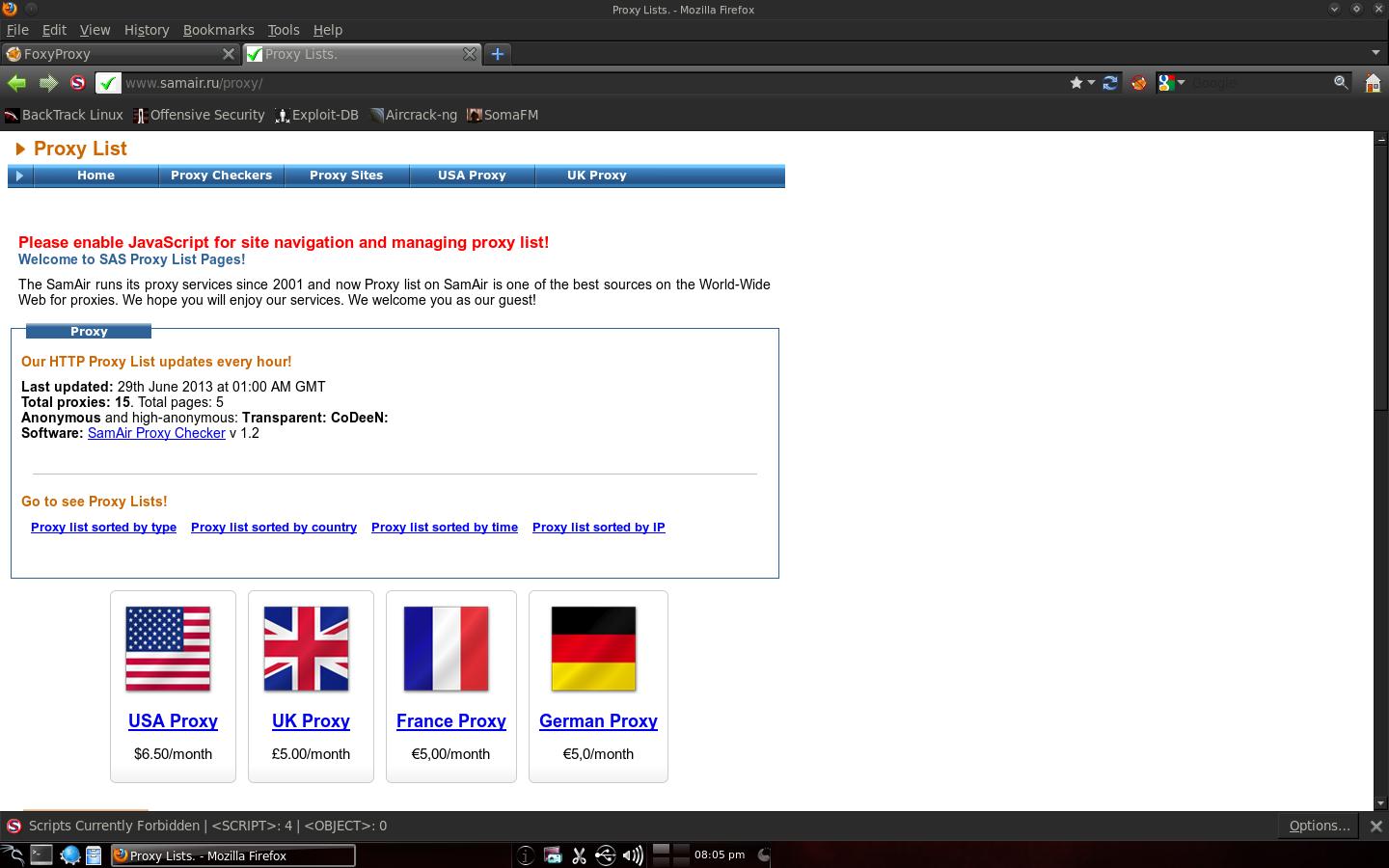Go forward with the green right arrow

48,83
